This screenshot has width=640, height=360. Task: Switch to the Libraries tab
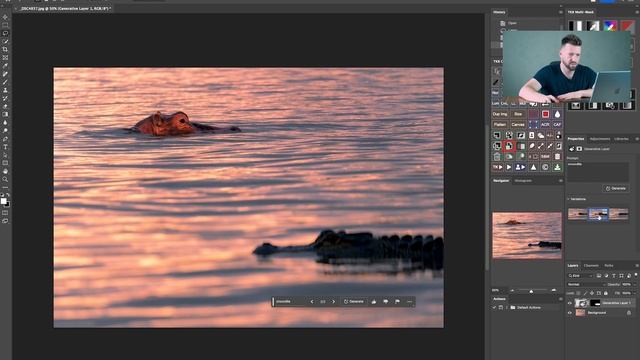621,139
